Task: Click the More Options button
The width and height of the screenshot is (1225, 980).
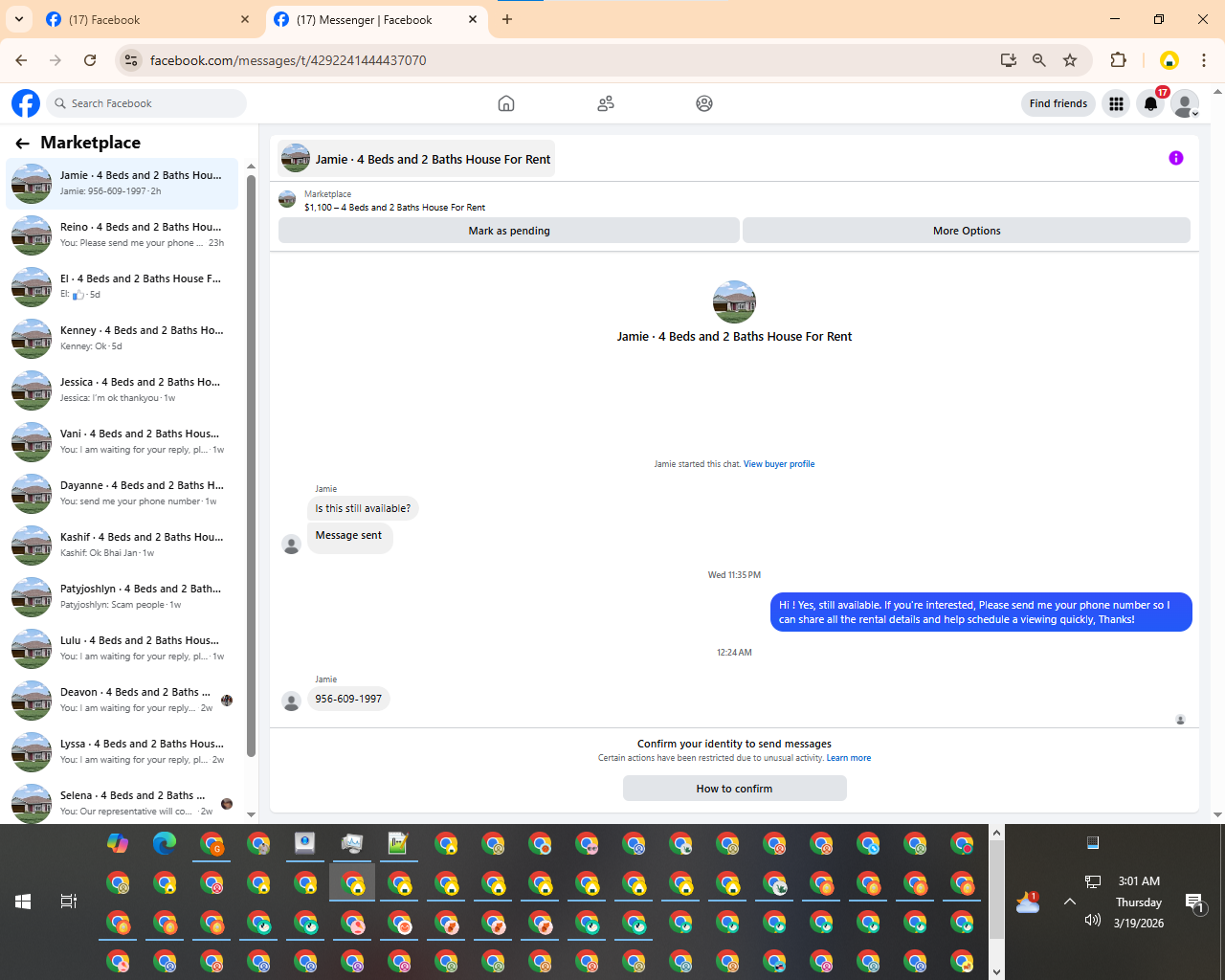Action: click(x=967, y=231)
